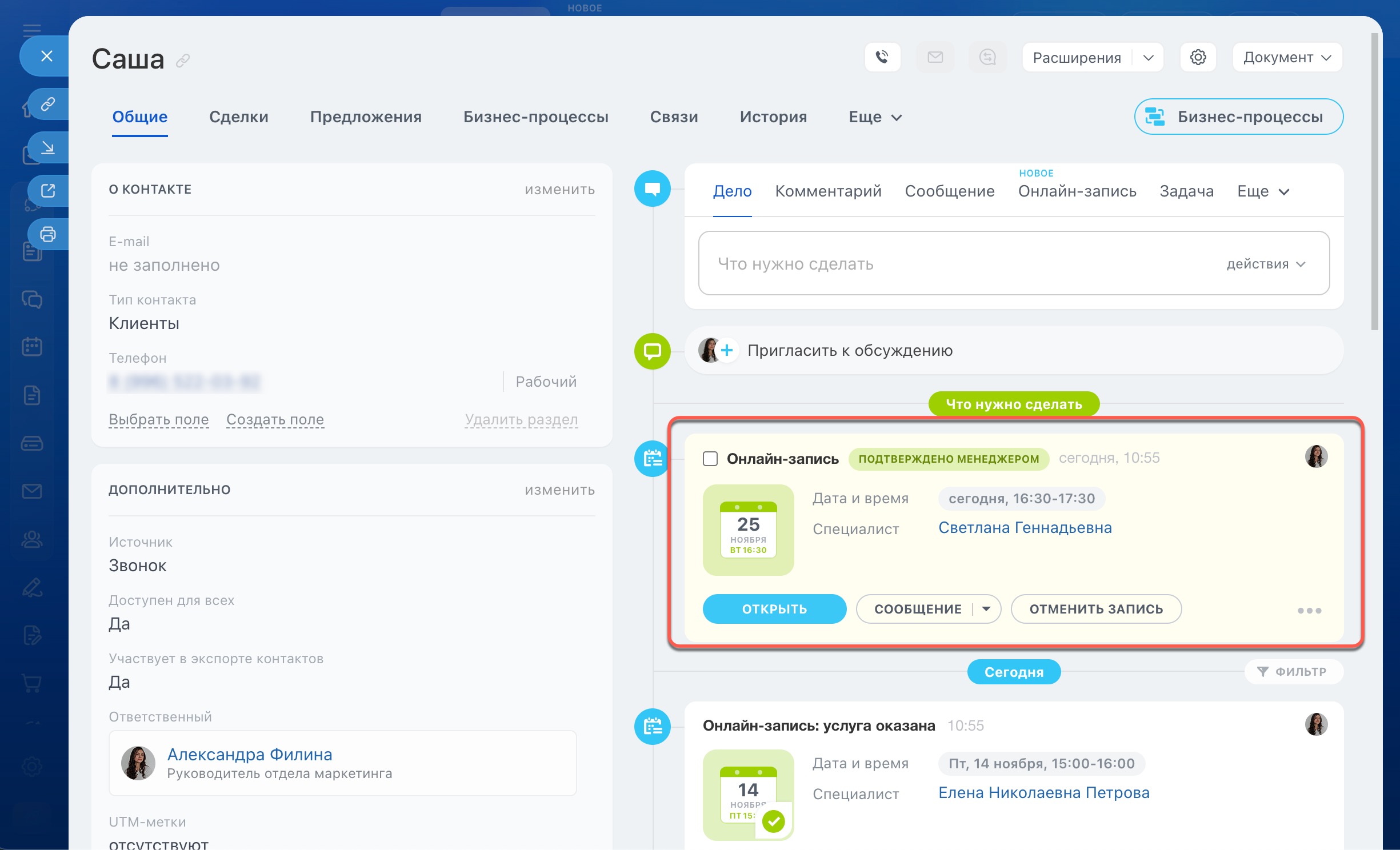Click the ОТКРЫТЬ button
Viewport: 1400px width, 850px height.
click(774, 609)
